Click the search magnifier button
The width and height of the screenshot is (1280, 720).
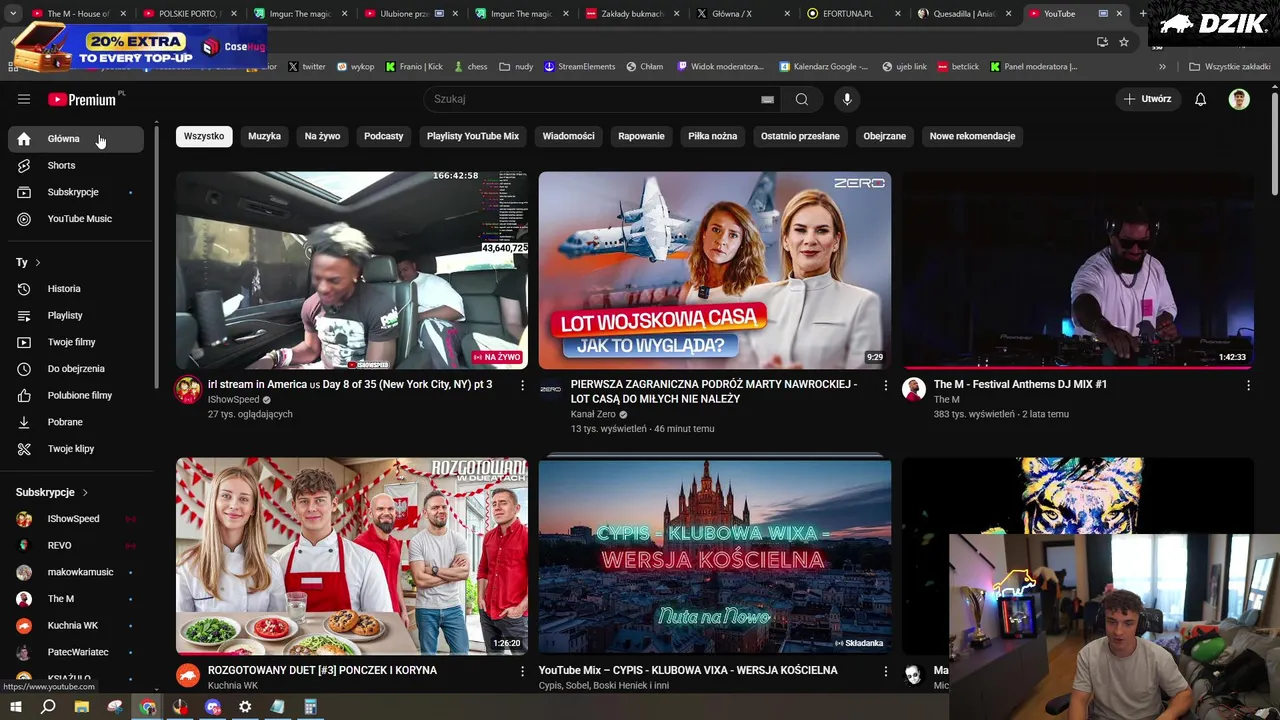(x=802, y=99)
